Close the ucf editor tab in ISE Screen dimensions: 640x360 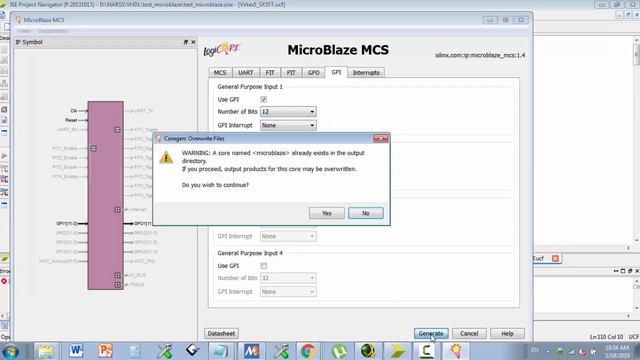pyautogui.click(x=555, y=258)
